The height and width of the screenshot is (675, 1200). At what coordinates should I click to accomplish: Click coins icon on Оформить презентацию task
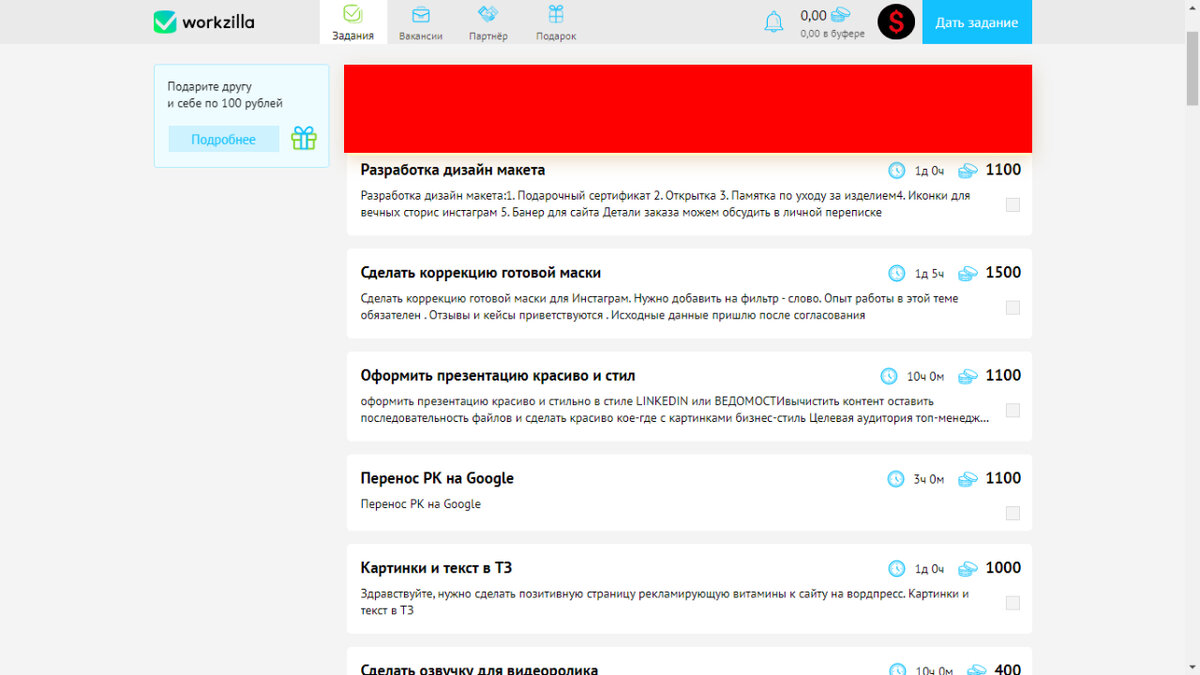(968, 376)
